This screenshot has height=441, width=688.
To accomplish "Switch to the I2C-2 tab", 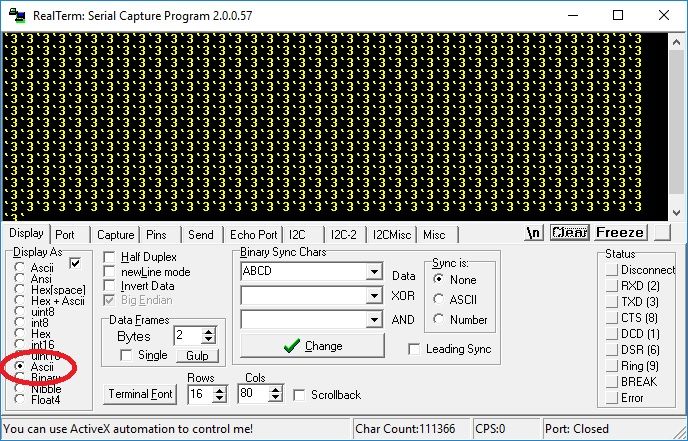I will pyautogui.click(x=344, y=235).
